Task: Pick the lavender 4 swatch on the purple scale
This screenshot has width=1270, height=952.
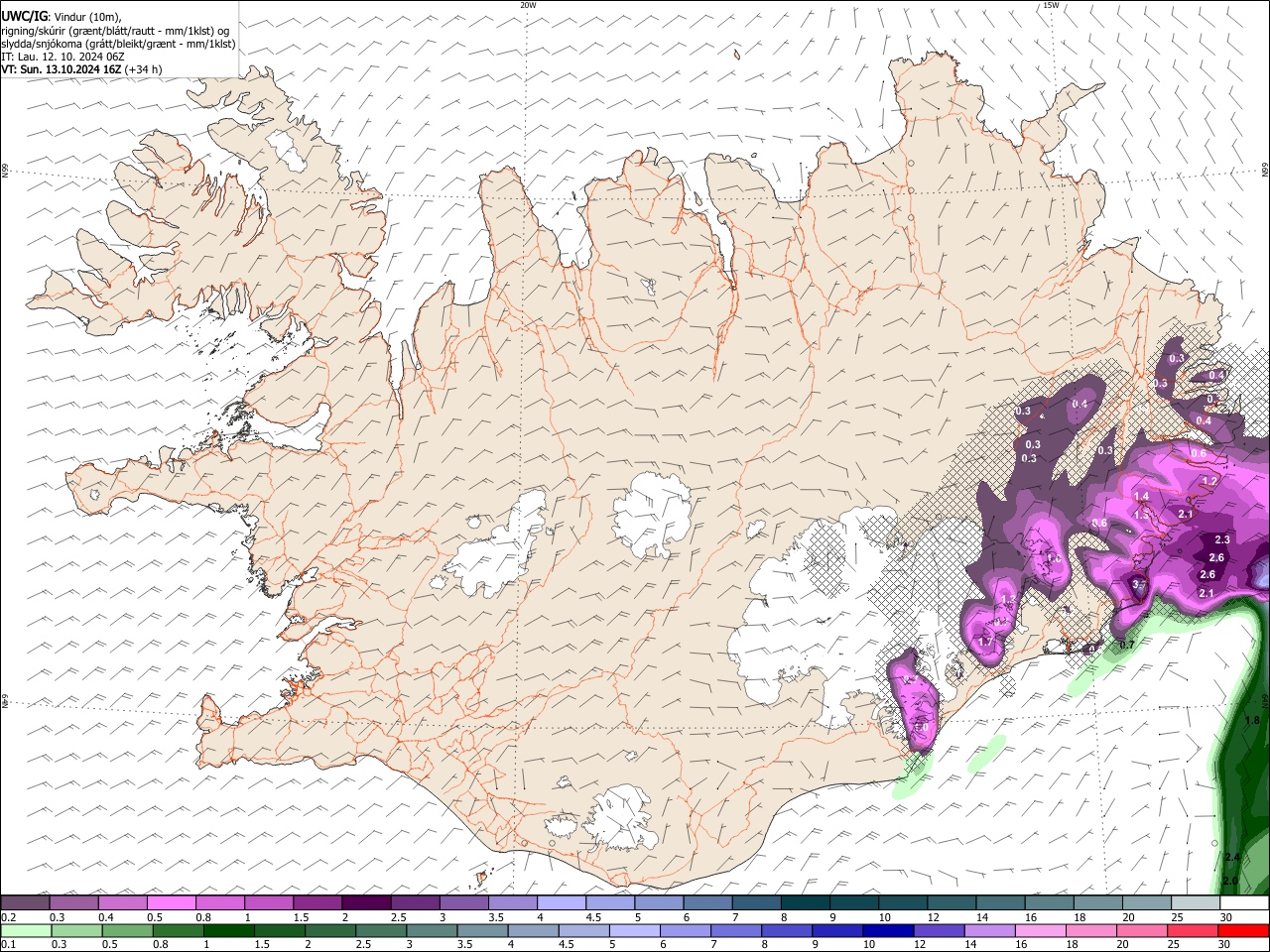Action: coord(562,902)
